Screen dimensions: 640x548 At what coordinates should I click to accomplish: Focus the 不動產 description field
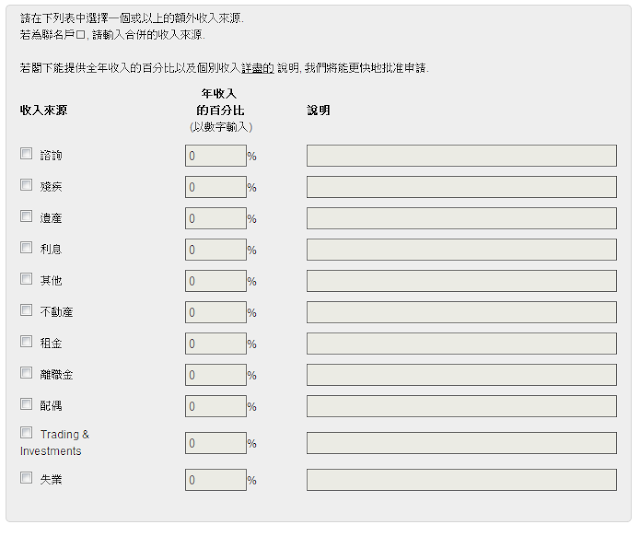[461, 312]
